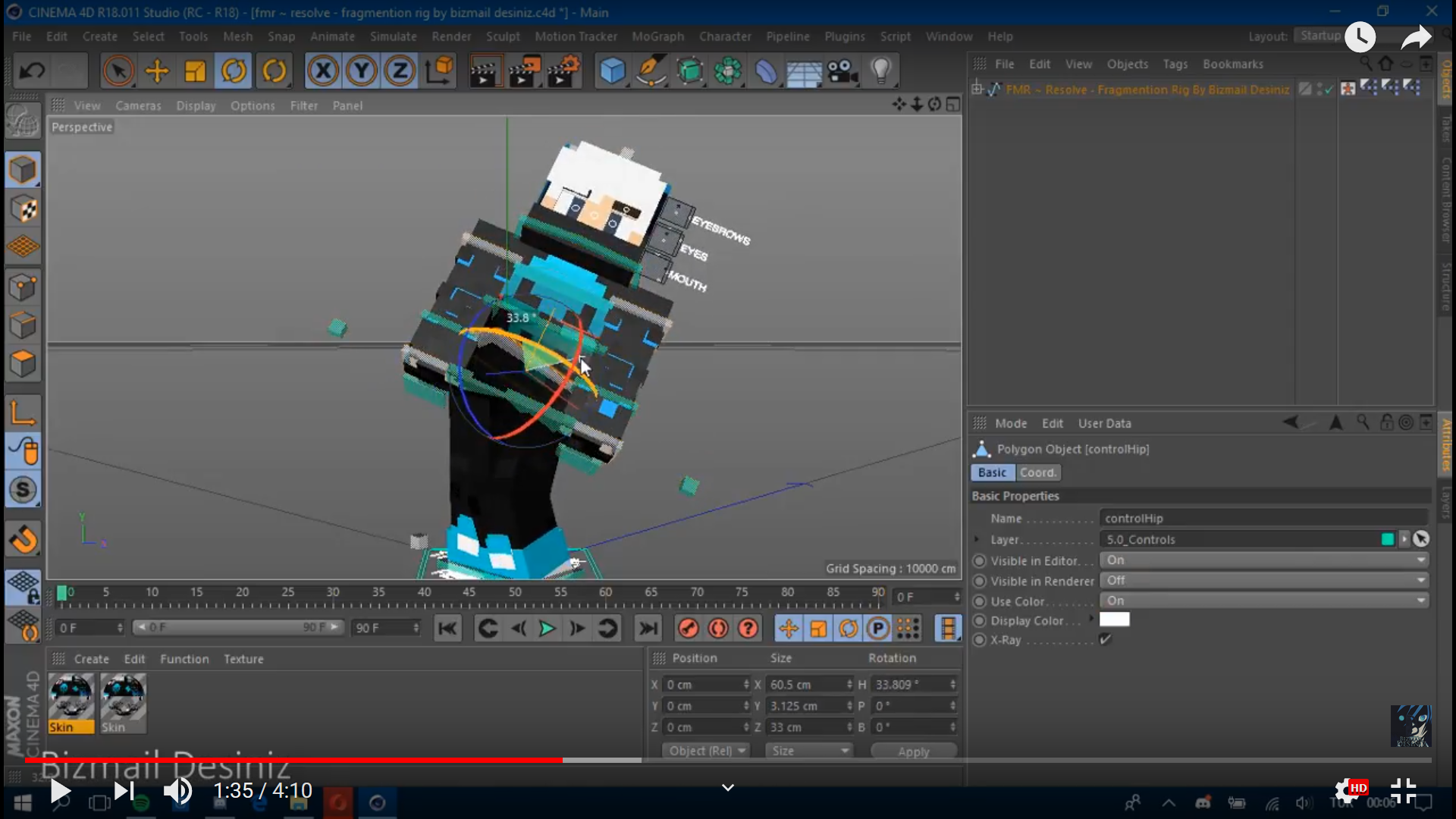Toggle the Y axis lock

(361, 71)
